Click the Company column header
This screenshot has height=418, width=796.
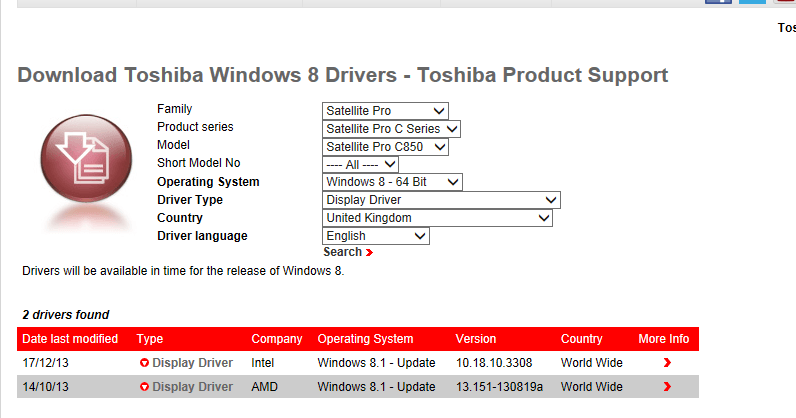pyautogui.click(x=276, y=339)
